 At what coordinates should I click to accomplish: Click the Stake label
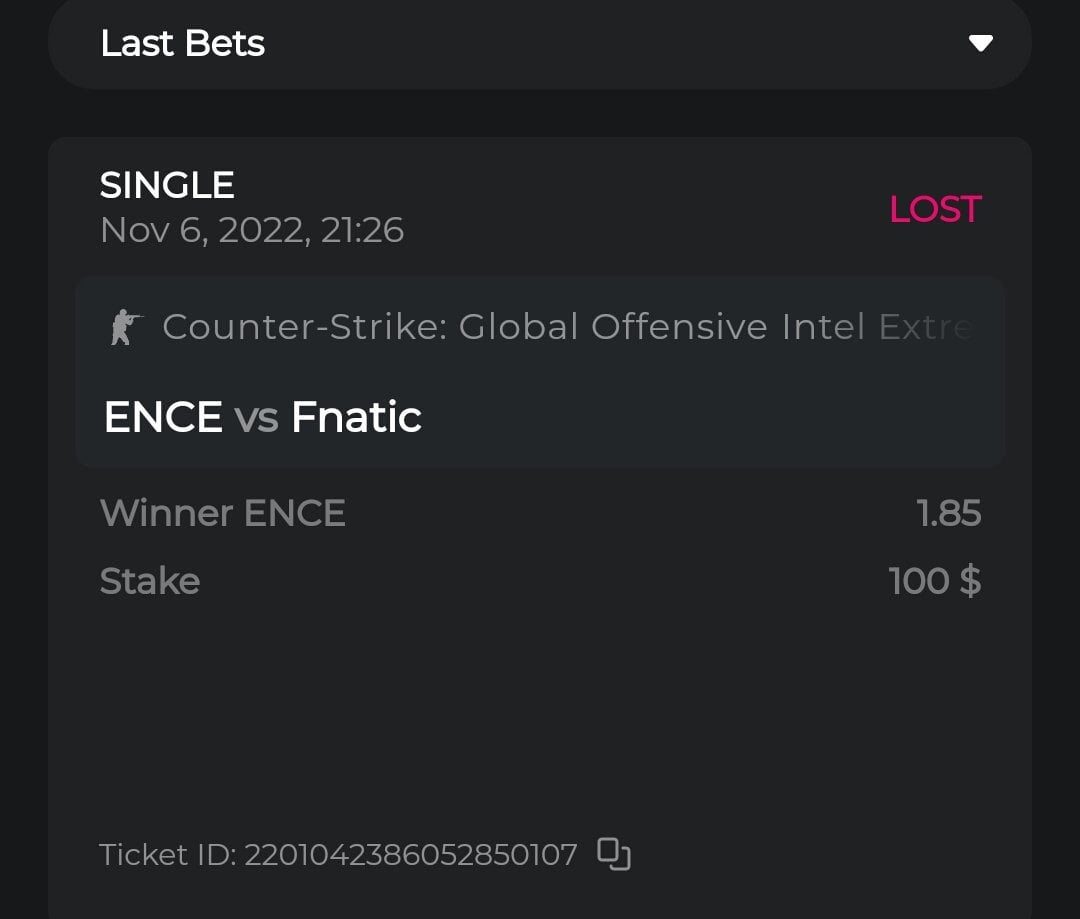150,581
